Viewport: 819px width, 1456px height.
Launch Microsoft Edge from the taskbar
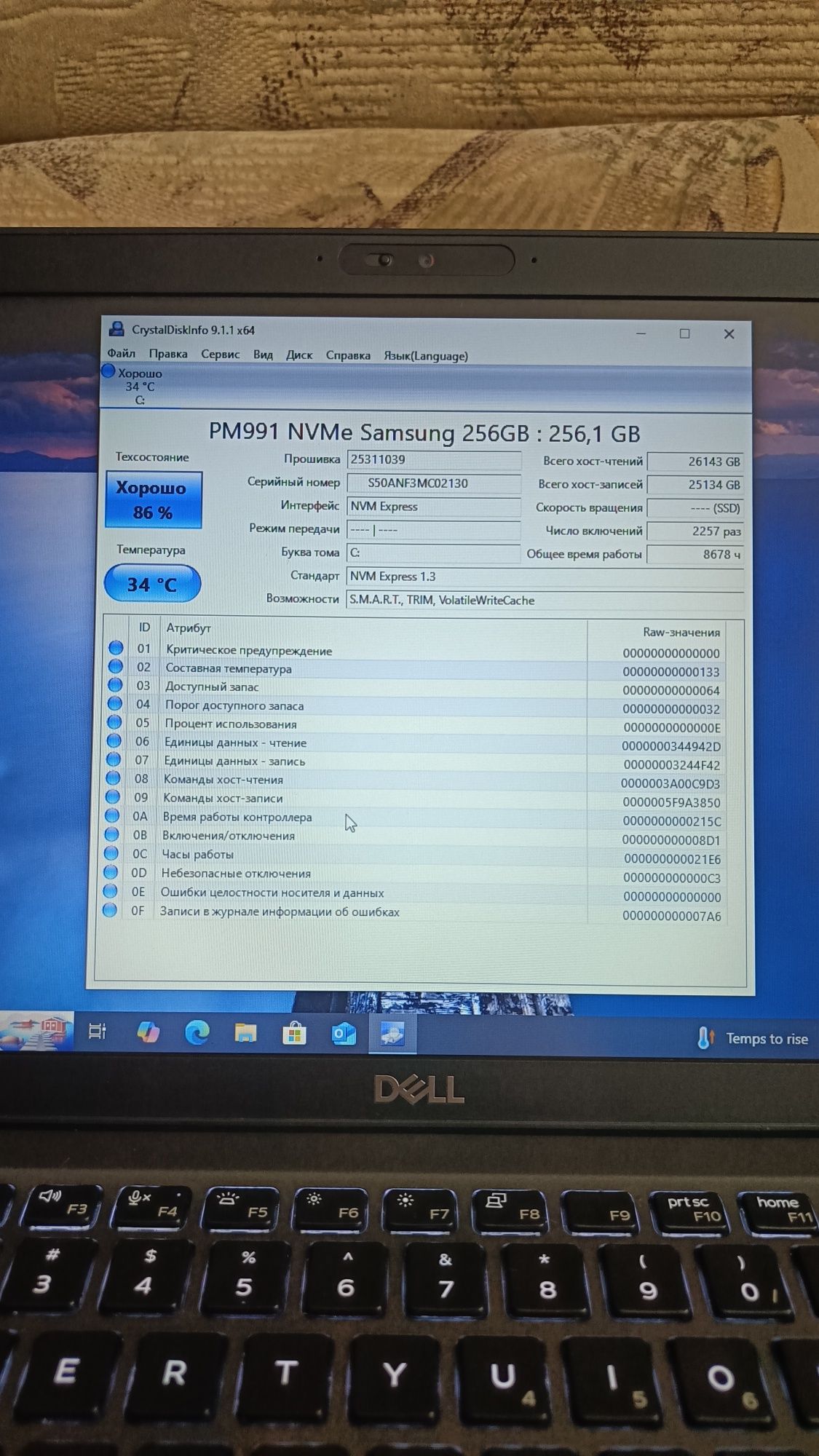point(197,1032)
